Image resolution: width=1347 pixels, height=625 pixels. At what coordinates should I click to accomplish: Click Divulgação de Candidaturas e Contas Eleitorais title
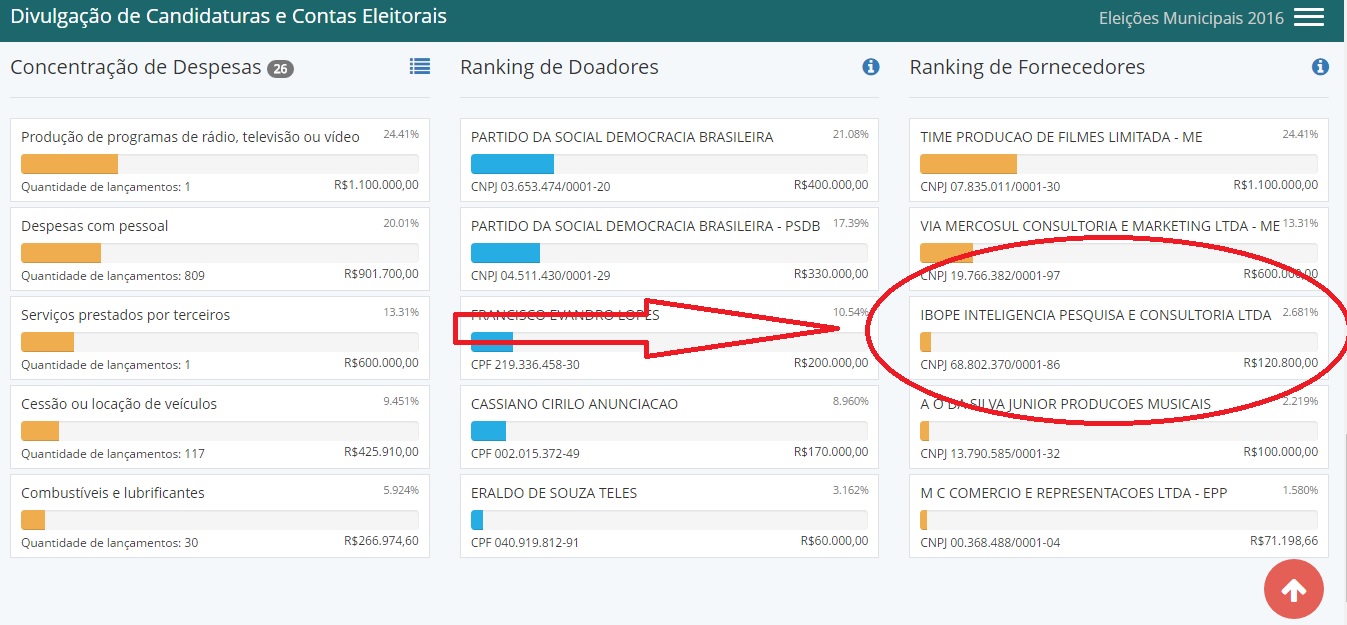(x=229, y=16)
